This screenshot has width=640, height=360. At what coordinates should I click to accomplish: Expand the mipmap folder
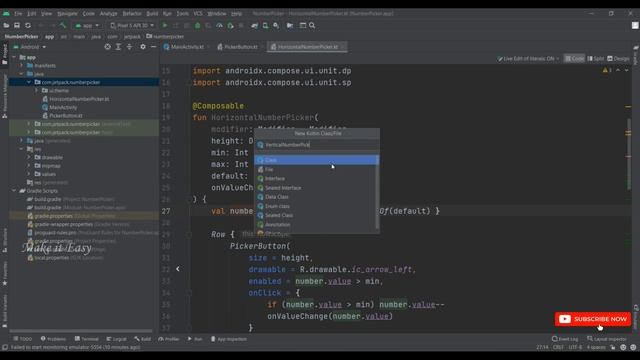click(29, 166)
